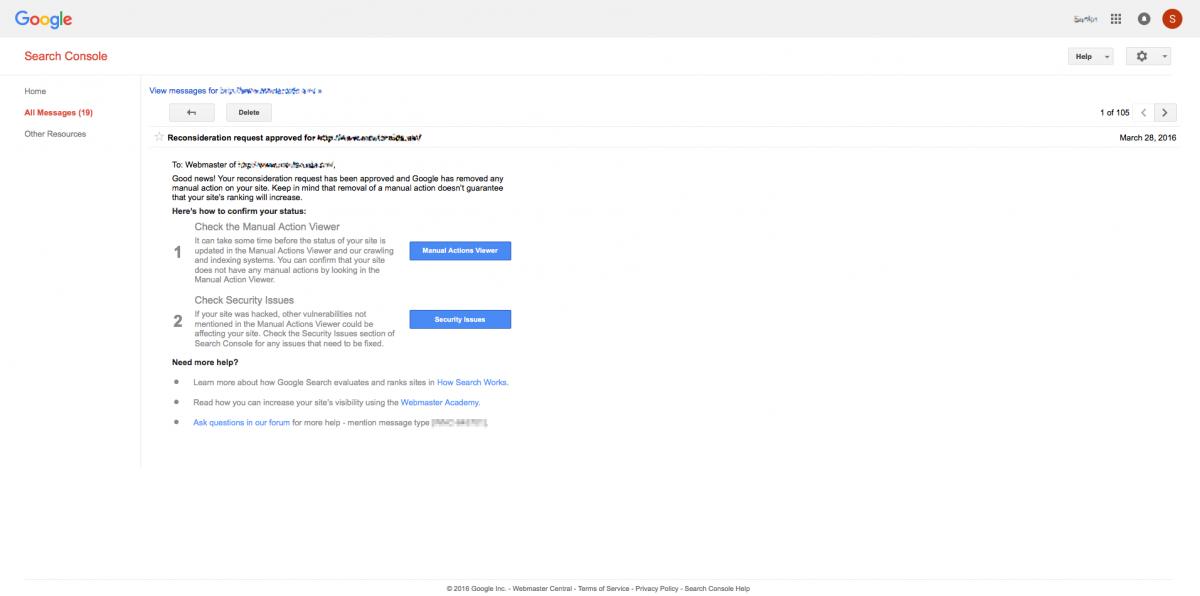Open the Google apps grid icon
Viewport: 1200px width, 596px height.
tap(1116, 18)
